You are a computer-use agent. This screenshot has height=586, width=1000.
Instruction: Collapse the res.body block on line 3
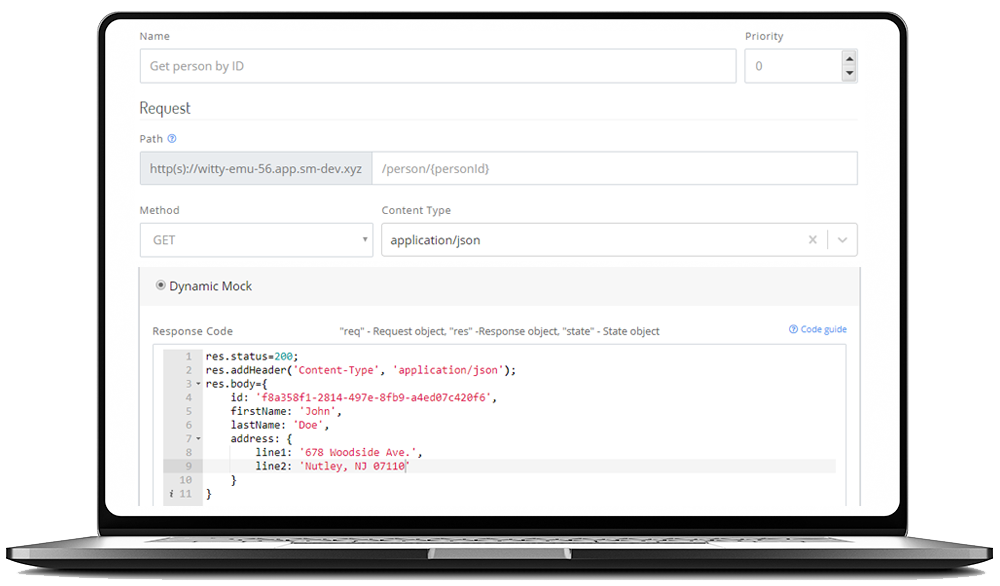[x=198, y=384]
